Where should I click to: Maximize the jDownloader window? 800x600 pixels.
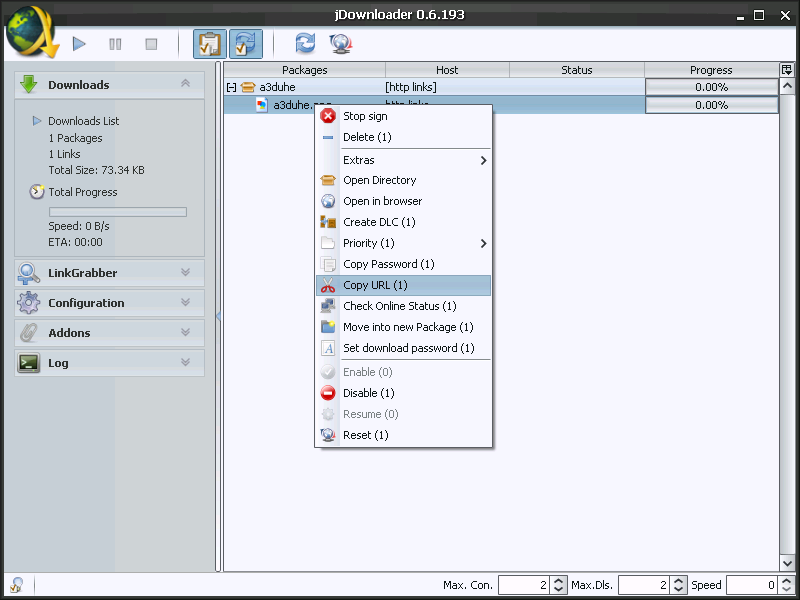pos(759,15)
